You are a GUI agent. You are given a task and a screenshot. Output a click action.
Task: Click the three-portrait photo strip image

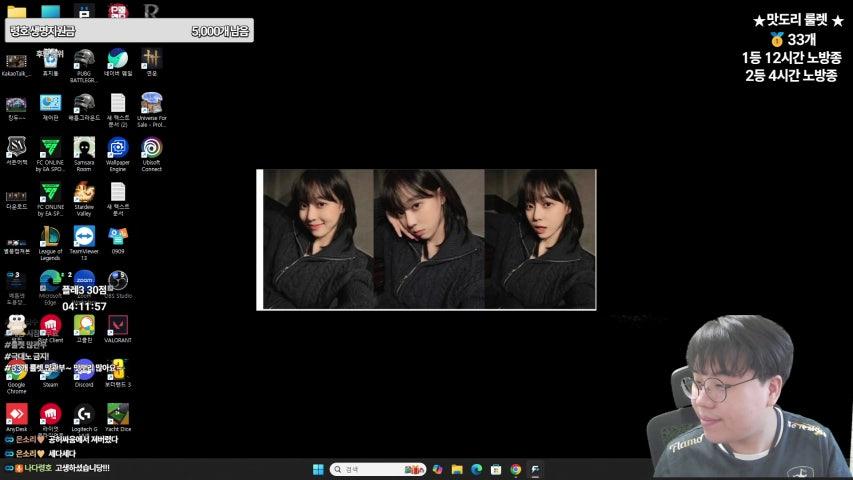428,239
